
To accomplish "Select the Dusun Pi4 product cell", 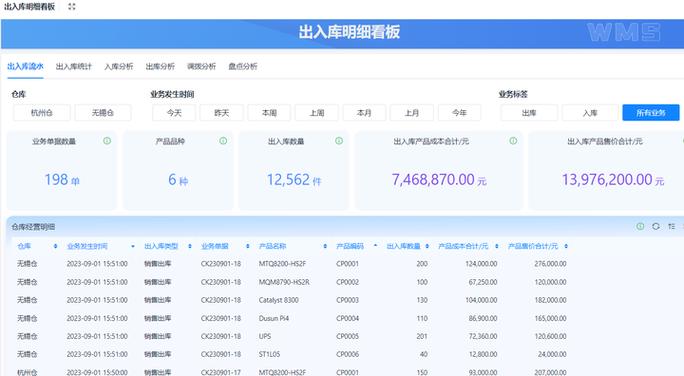I will (274, 318).
